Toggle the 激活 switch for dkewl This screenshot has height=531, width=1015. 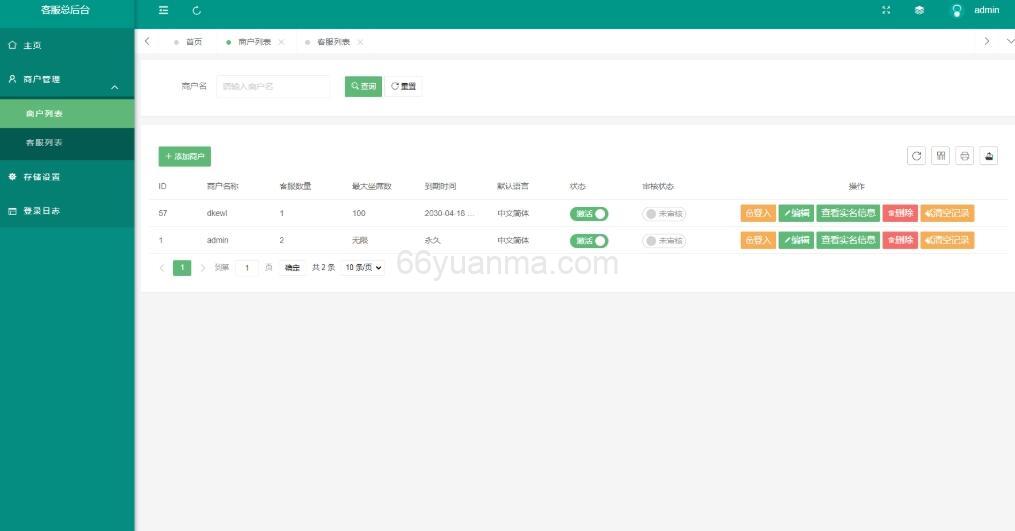pos(589,213)
